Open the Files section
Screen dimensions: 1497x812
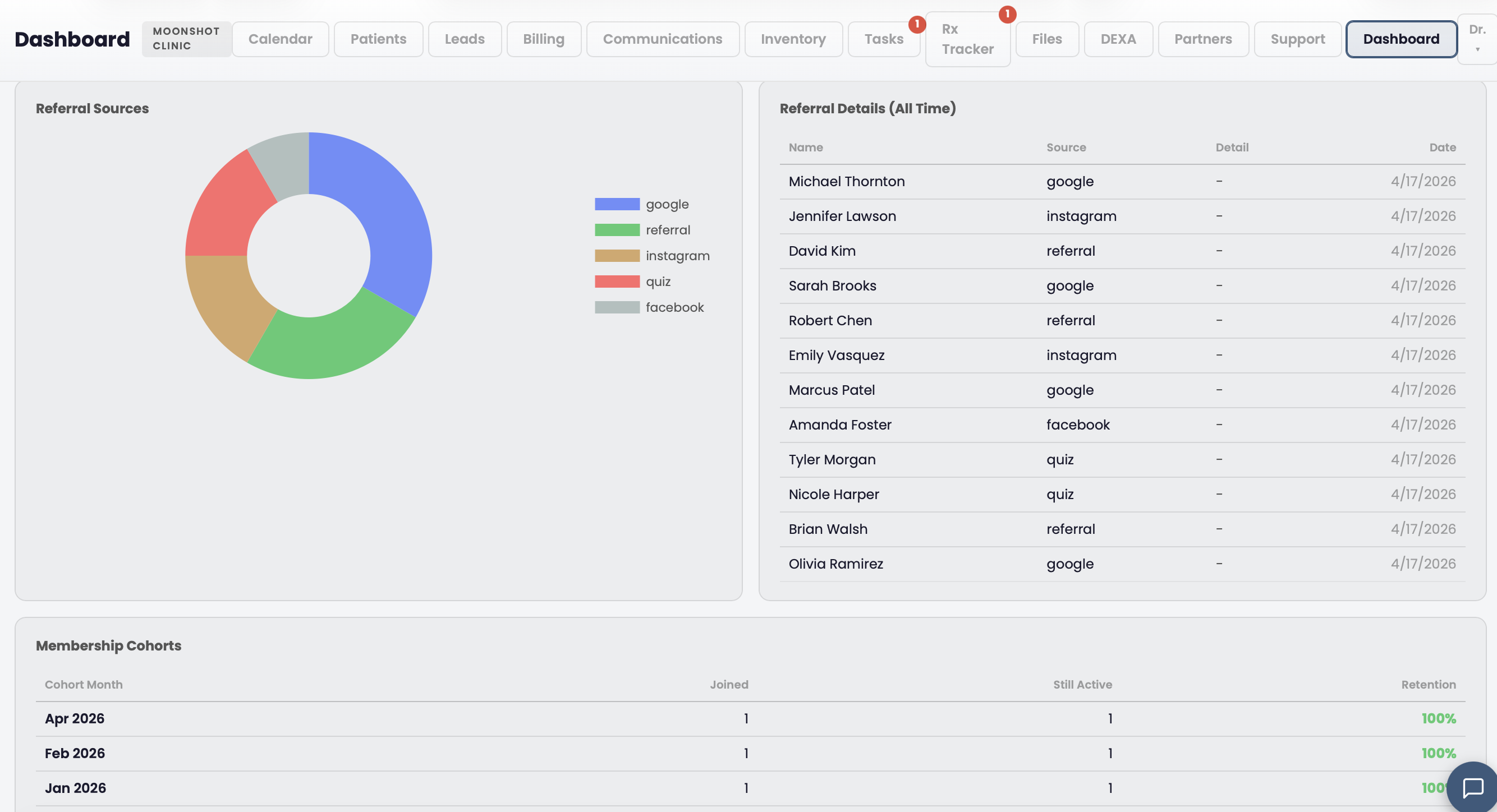pyautogui.click(x=1046, y=39)
